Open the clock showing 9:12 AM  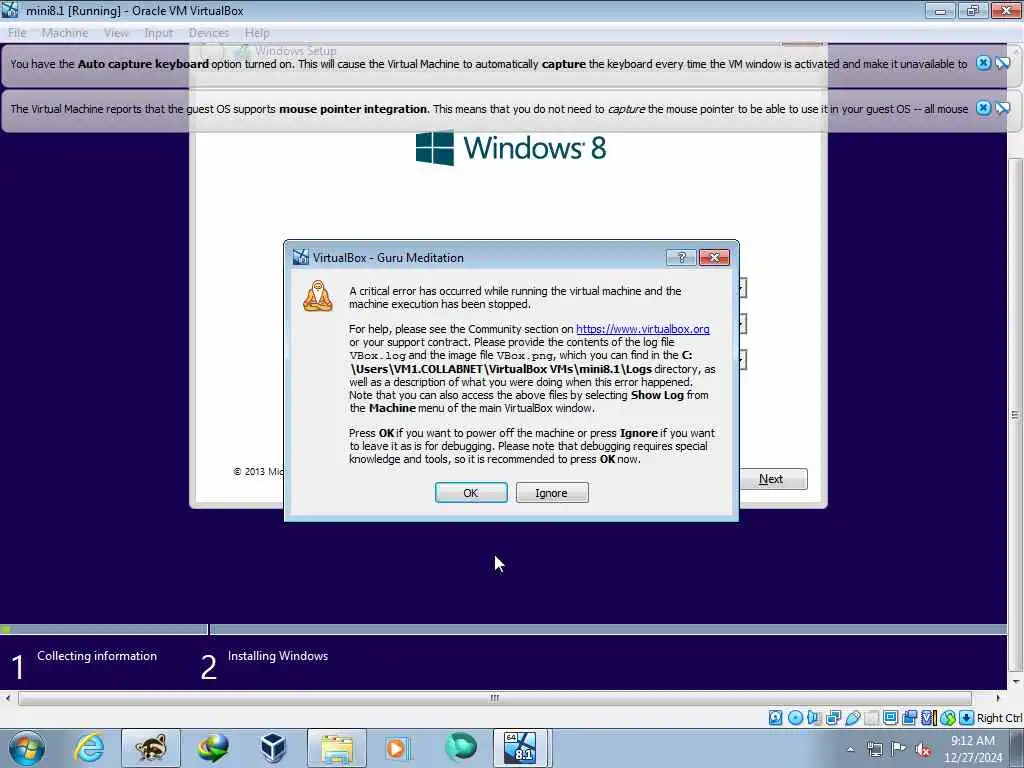tap(973, 749)
